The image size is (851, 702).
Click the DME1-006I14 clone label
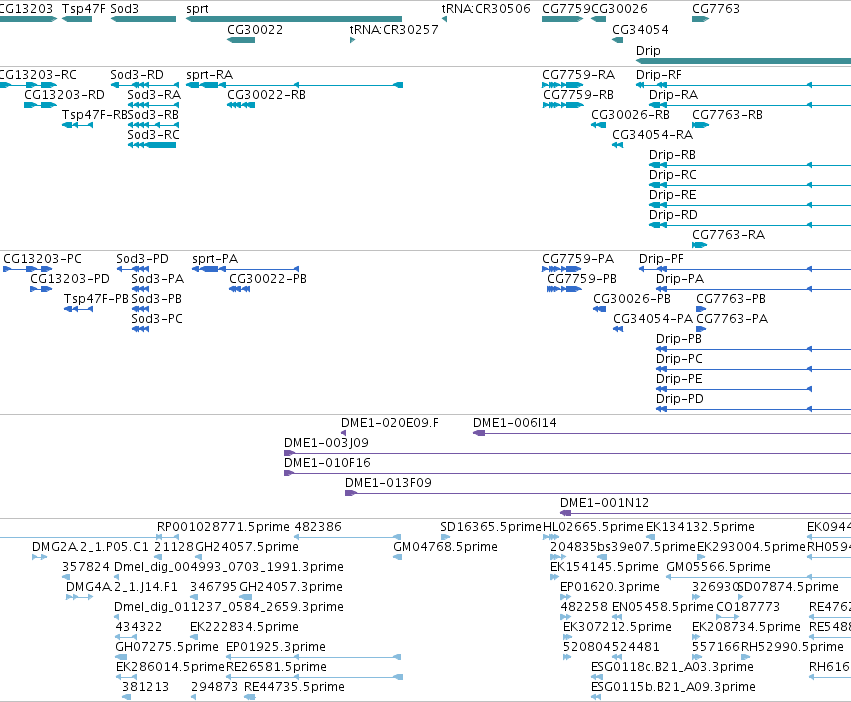[x=515, y=422]
